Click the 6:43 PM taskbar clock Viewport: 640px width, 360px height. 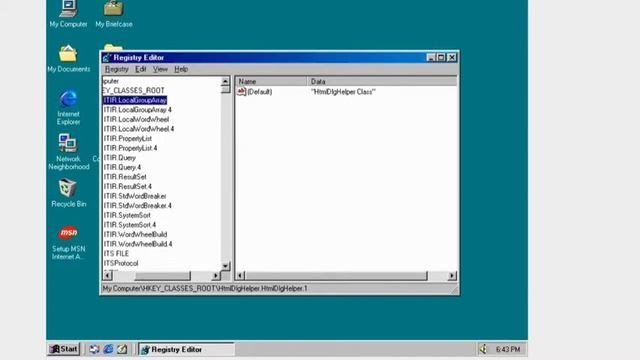pos(508,349)
